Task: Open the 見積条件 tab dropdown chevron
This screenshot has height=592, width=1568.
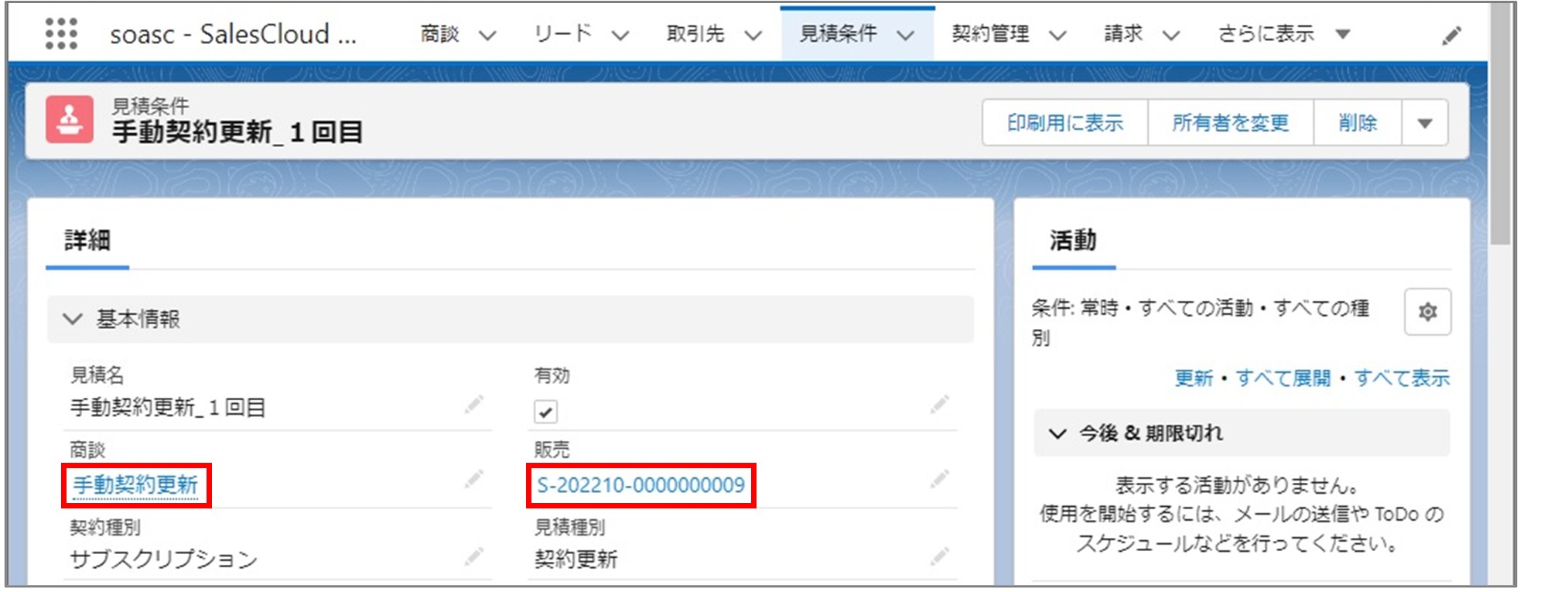Action: pyautogui.click(x=906, y=35)
